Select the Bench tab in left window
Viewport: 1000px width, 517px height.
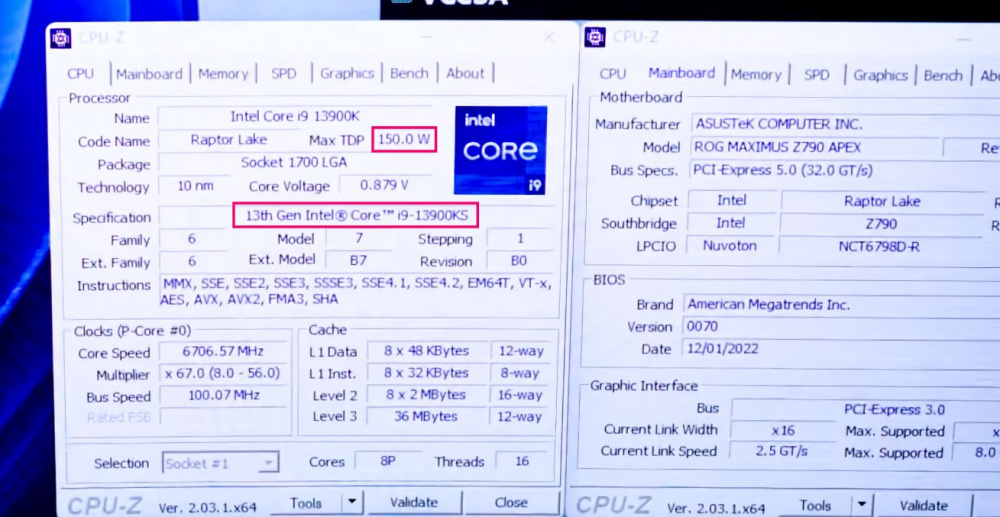pos(409,73)
